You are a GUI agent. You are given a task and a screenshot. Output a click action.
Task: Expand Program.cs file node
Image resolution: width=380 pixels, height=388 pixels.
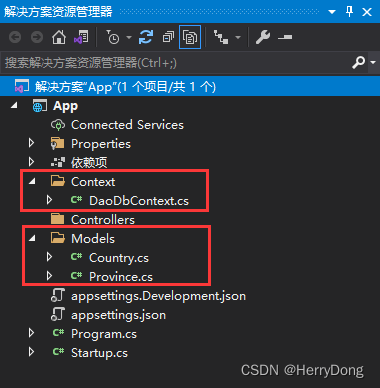pos(31,333)
